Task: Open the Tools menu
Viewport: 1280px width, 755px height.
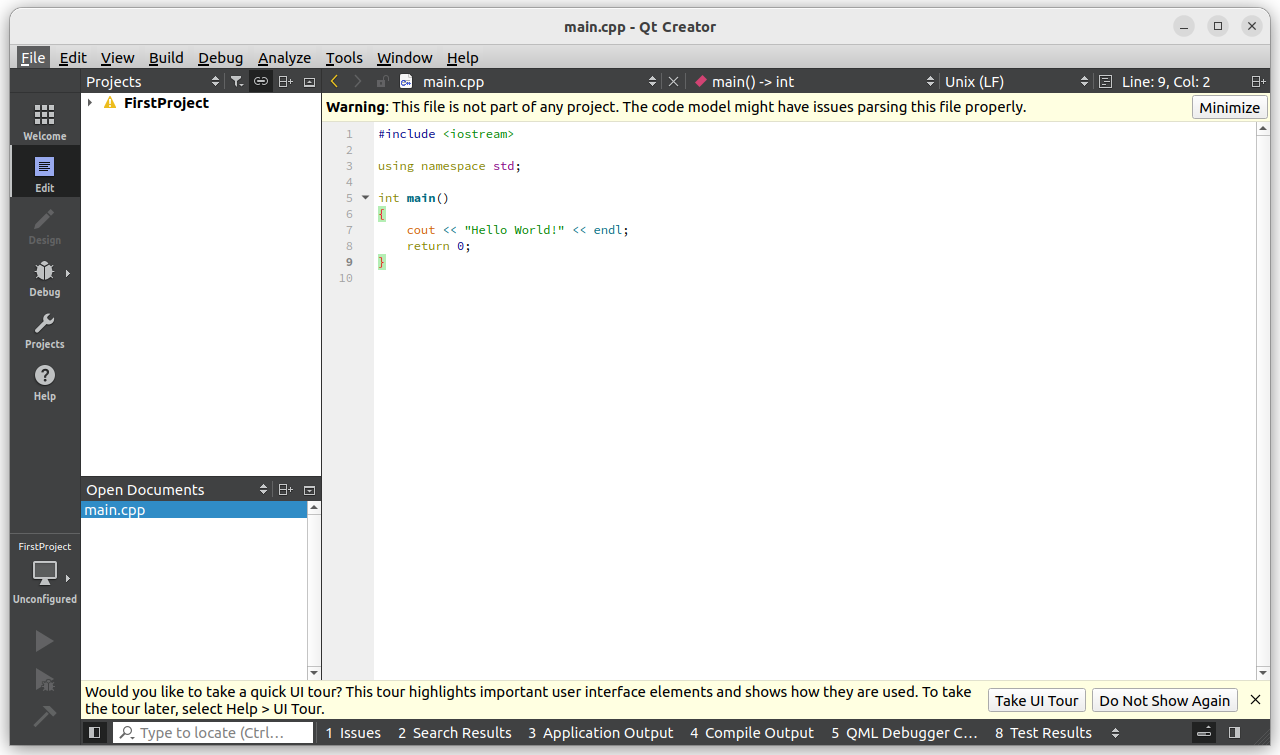Action: coord(344,57)
